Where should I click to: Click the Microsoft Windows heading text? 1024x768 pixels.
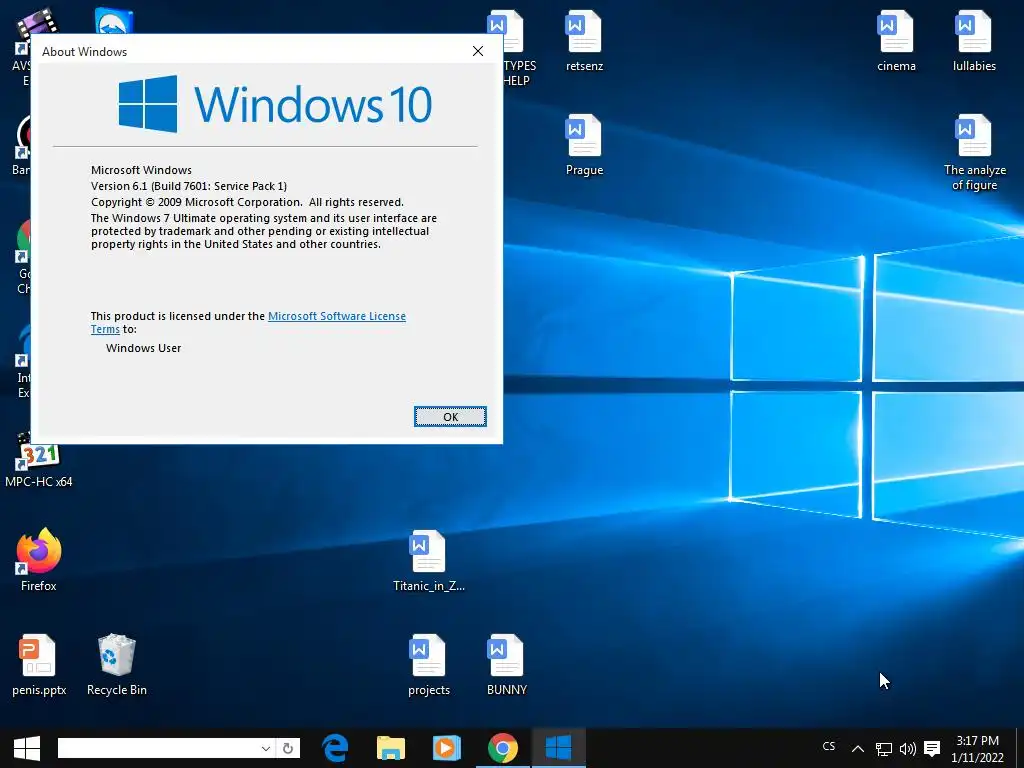(141, 170)
